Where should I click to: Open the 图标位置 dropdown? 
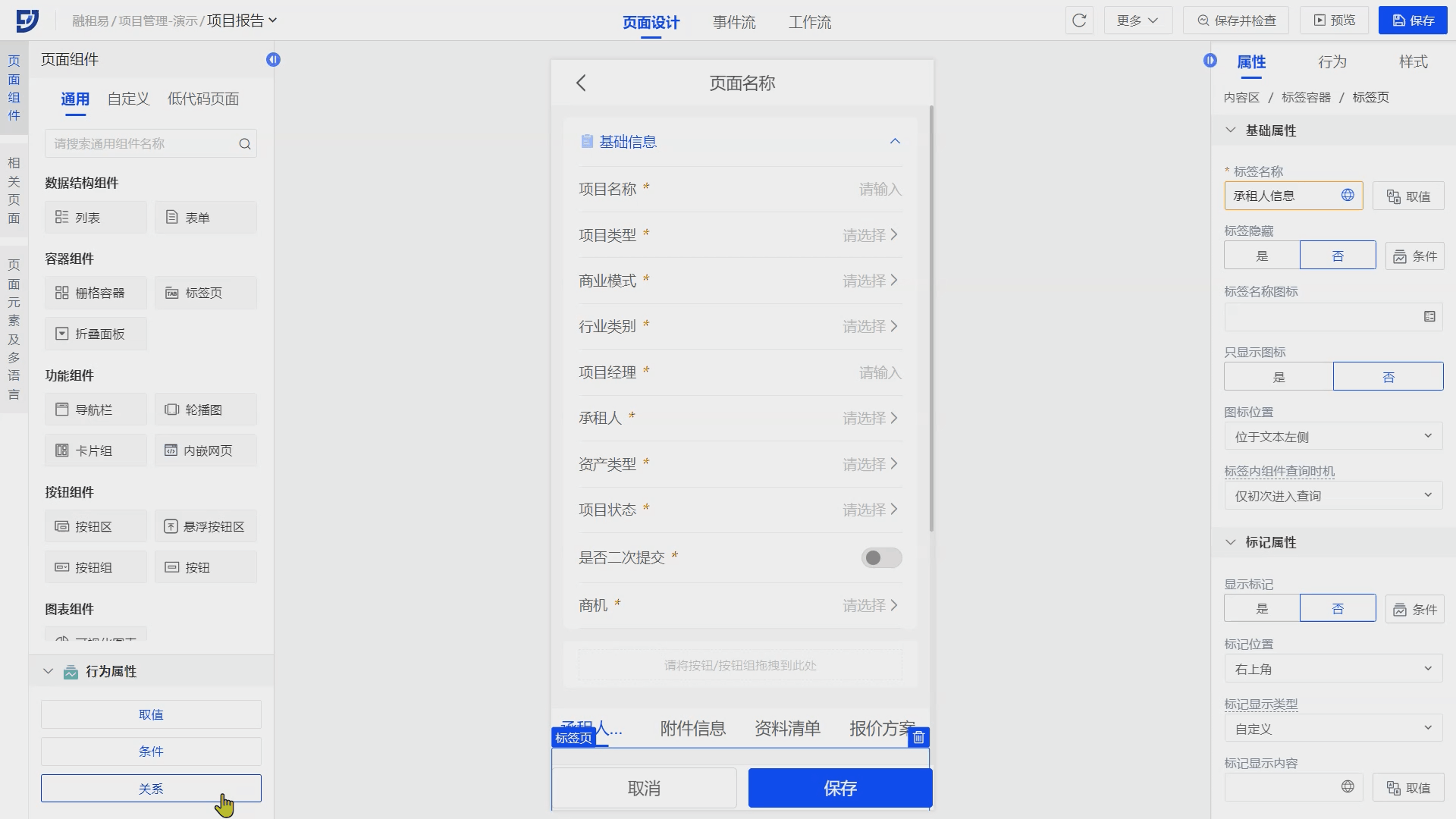pyautogui.click(x=1333, y=437)
